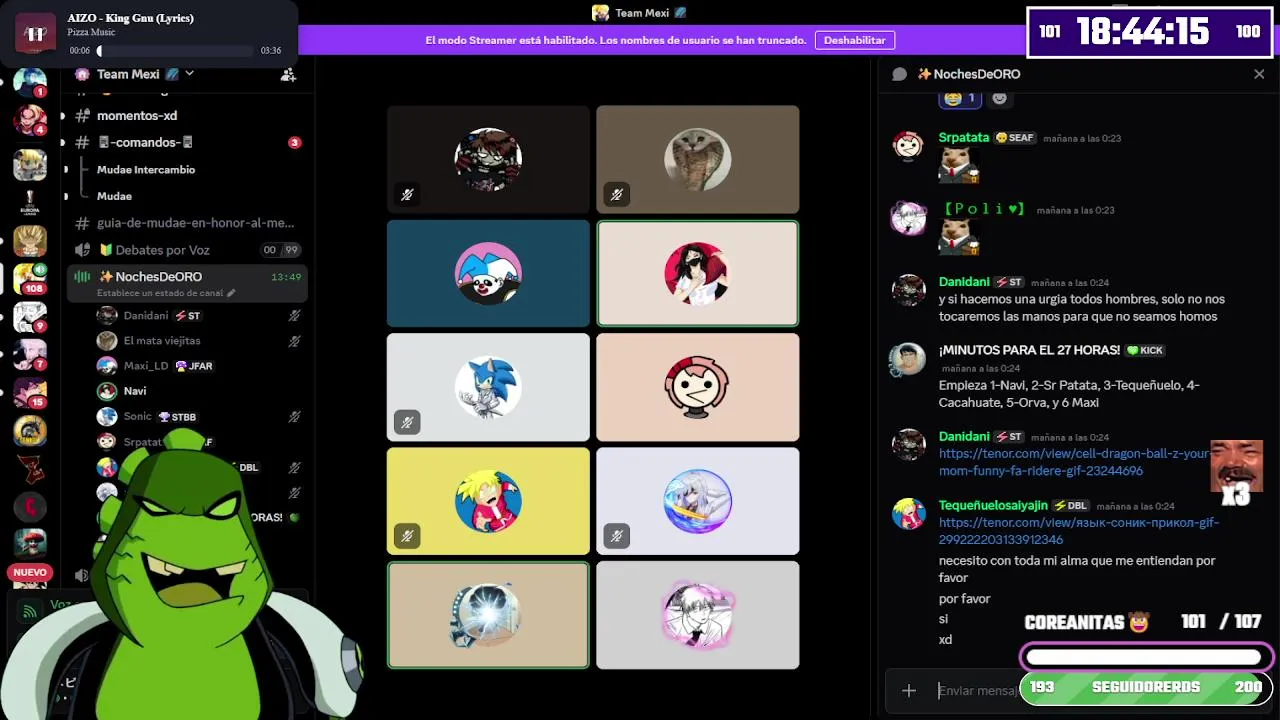Open the guia-de-mudae-en-honor-al-me... channel

[x=195, y=223]
